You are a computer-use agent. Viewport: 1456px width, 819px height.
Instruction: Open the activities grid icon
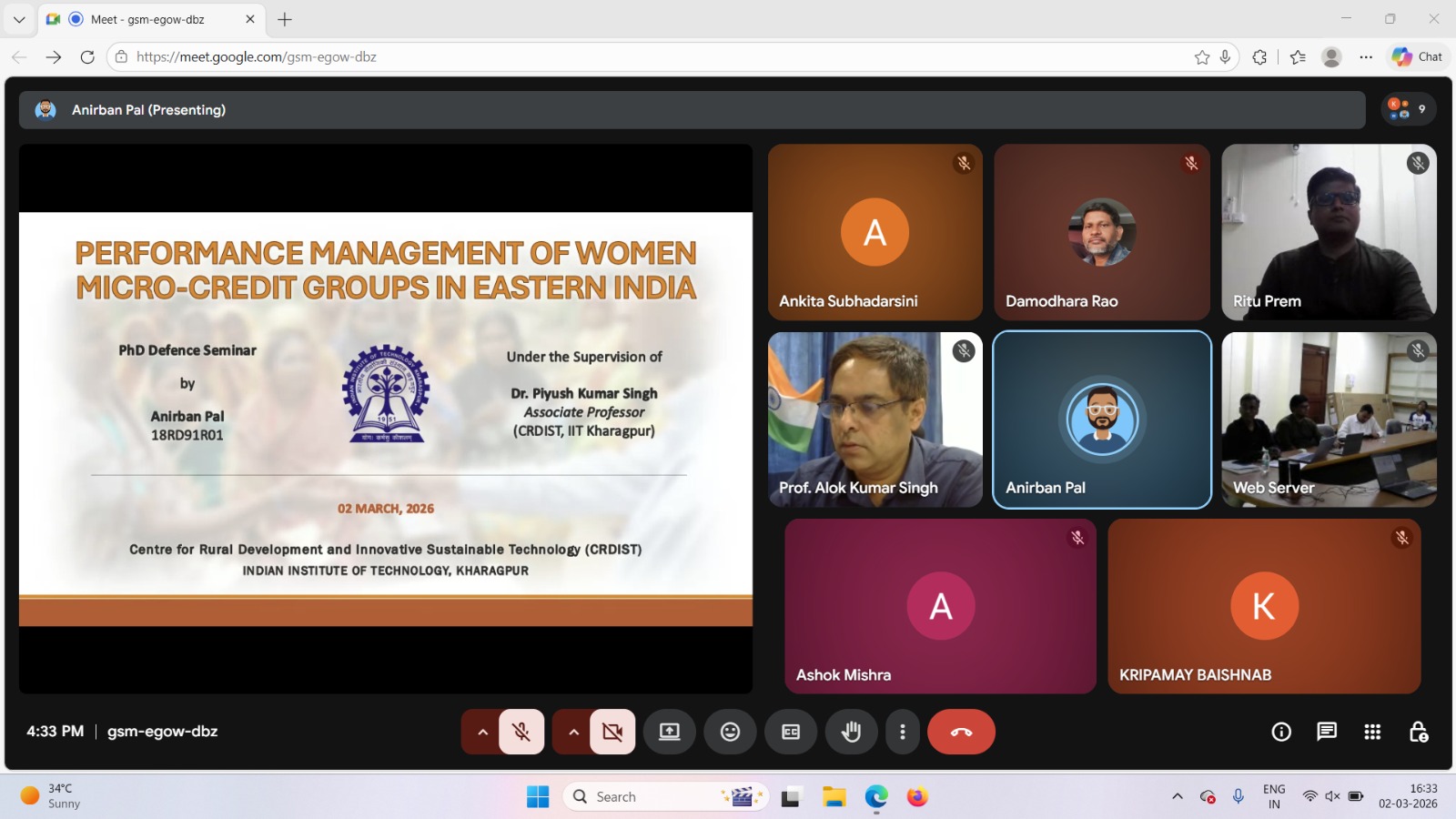pyautogui.click(x=1372, y=732)
